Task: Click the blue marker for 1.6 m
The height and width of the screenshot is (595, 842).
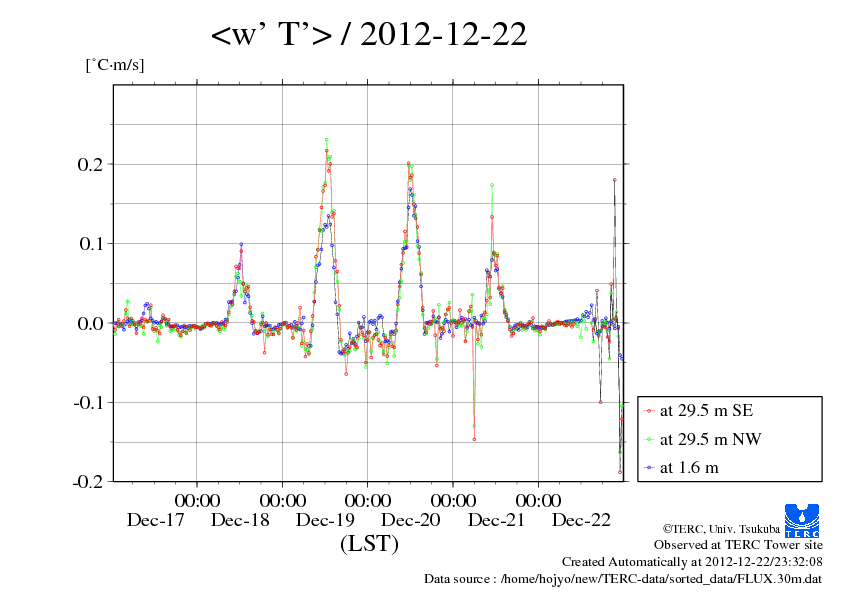Action: coord(648,467)
